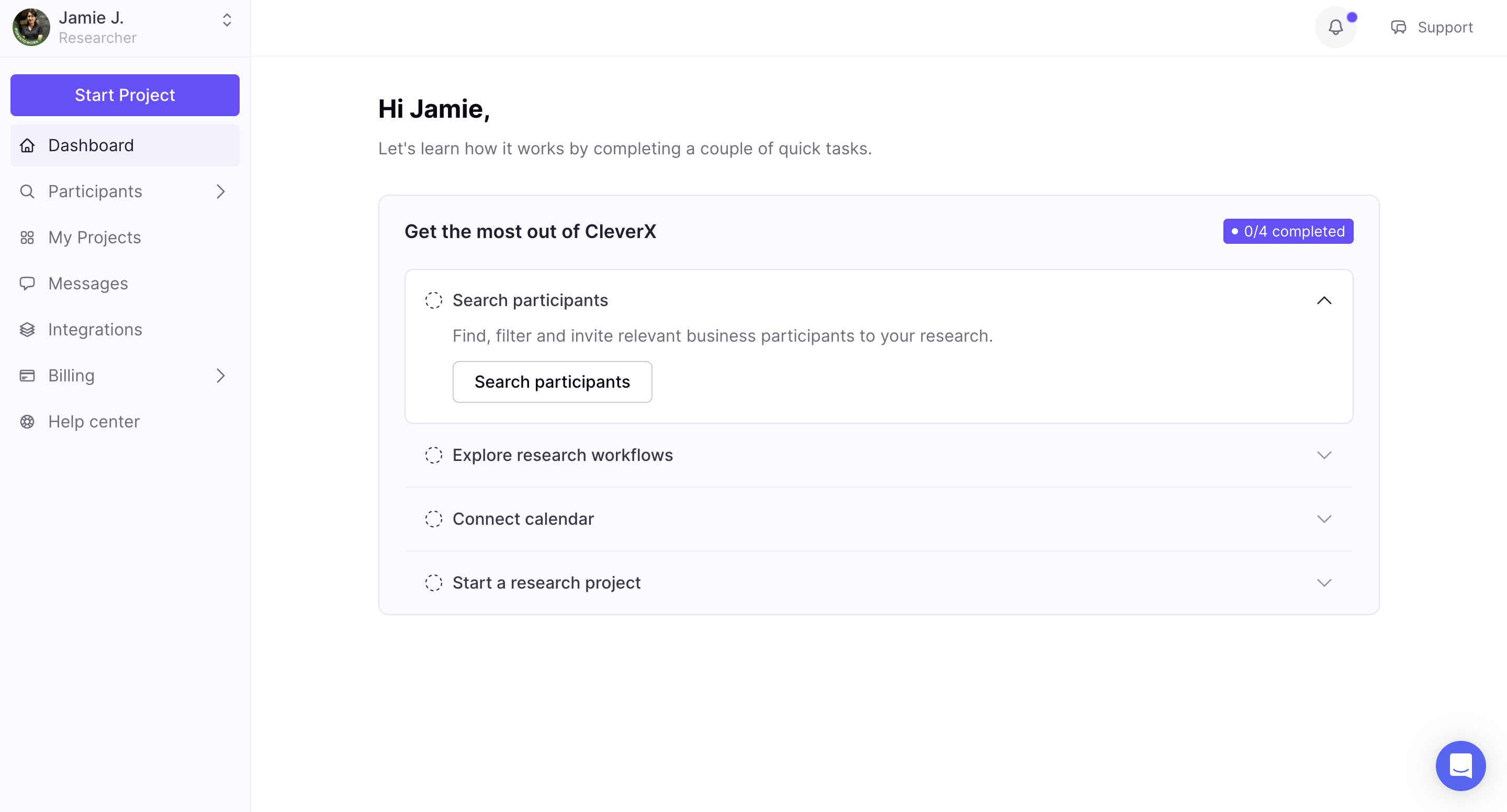
Task: Collapse the Search participants section chevron
Action: [x=1324, y=300]
